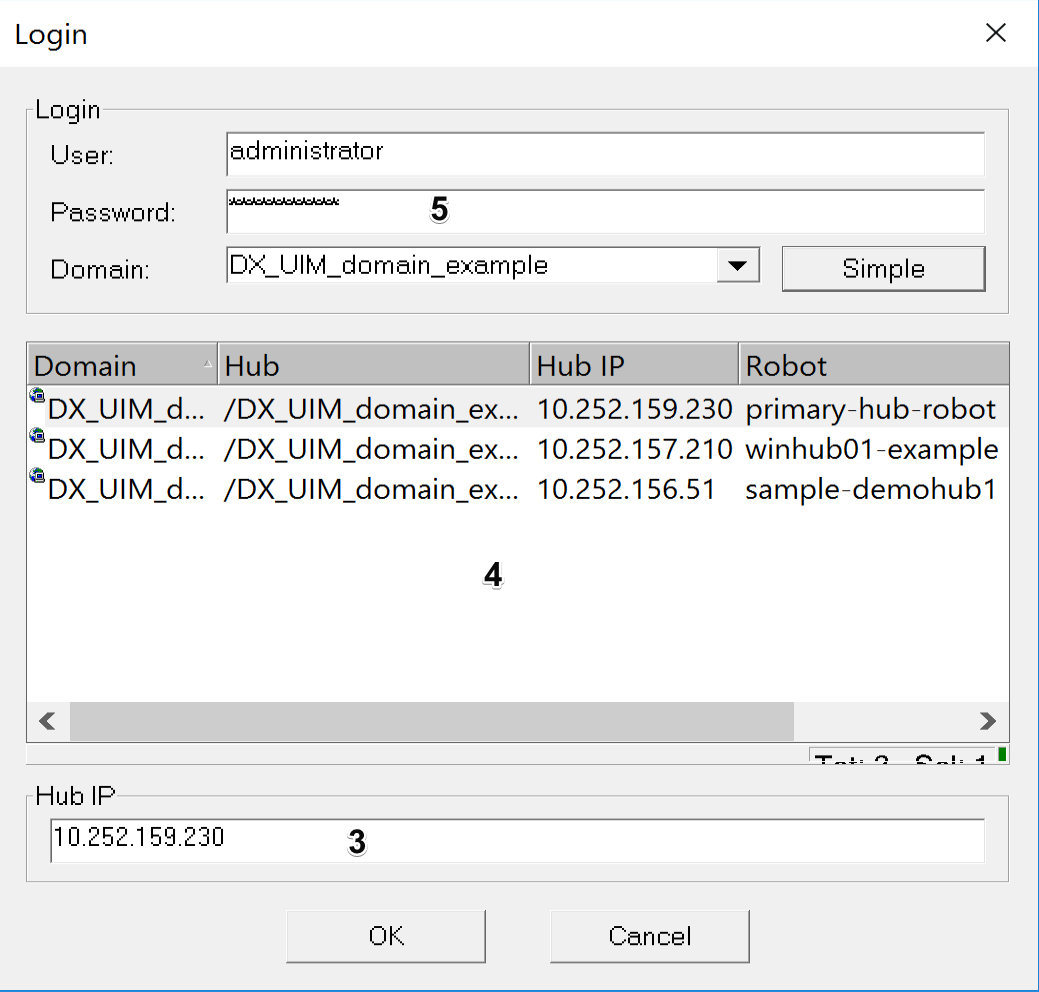Confirm login with the OK button

[x=386, y=936]
